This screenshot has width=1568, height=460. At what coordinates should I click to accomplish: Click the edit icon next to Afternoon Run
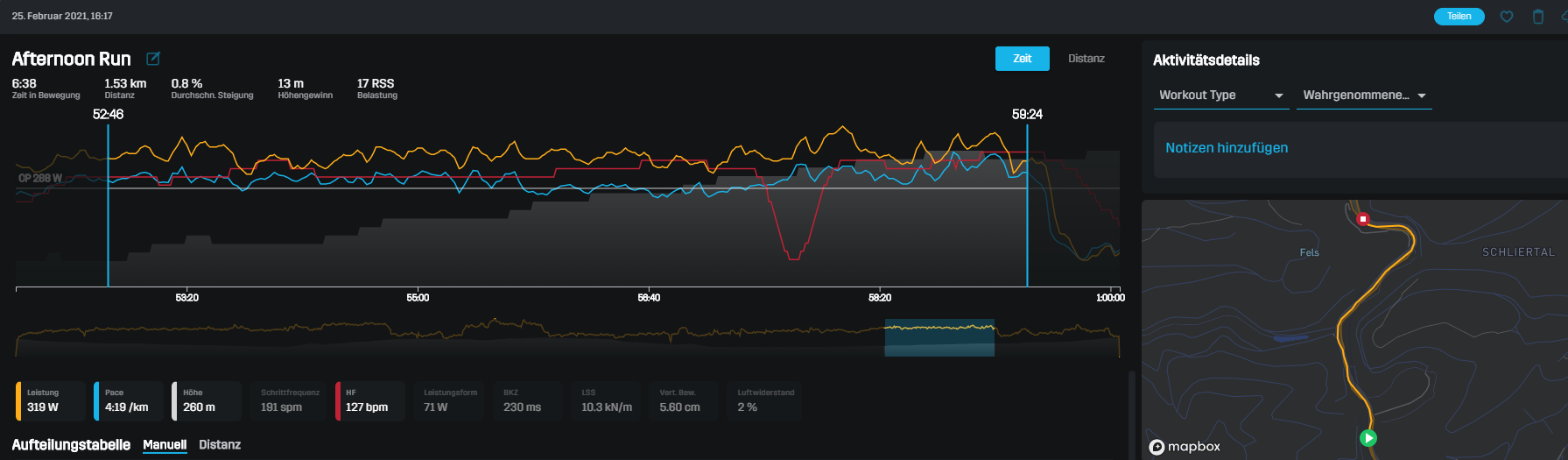click(153, 59)
